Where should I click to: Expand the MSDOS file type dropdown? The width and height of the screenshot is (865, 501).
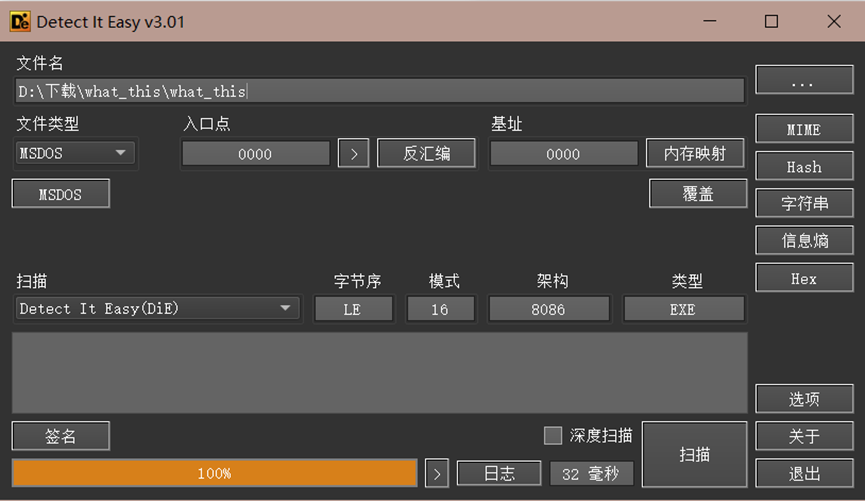(x=75, y=153)
